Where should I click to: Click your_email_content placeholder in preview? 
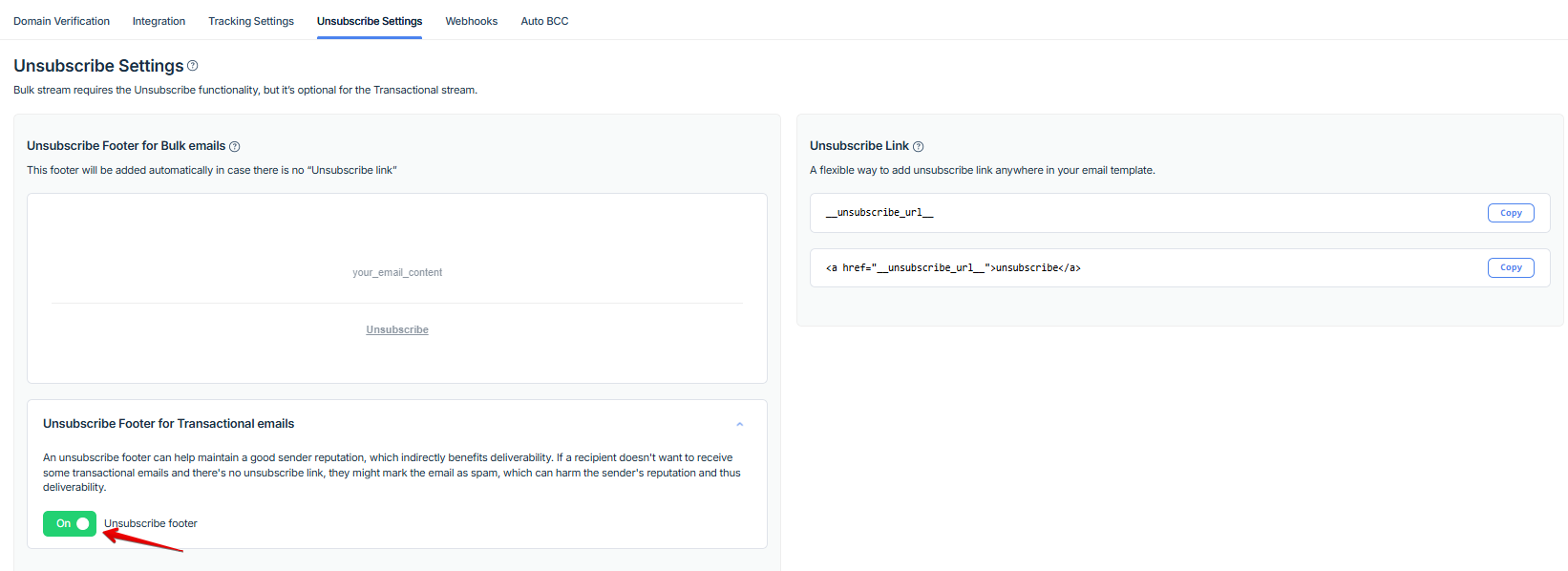[x=397, y=273]
